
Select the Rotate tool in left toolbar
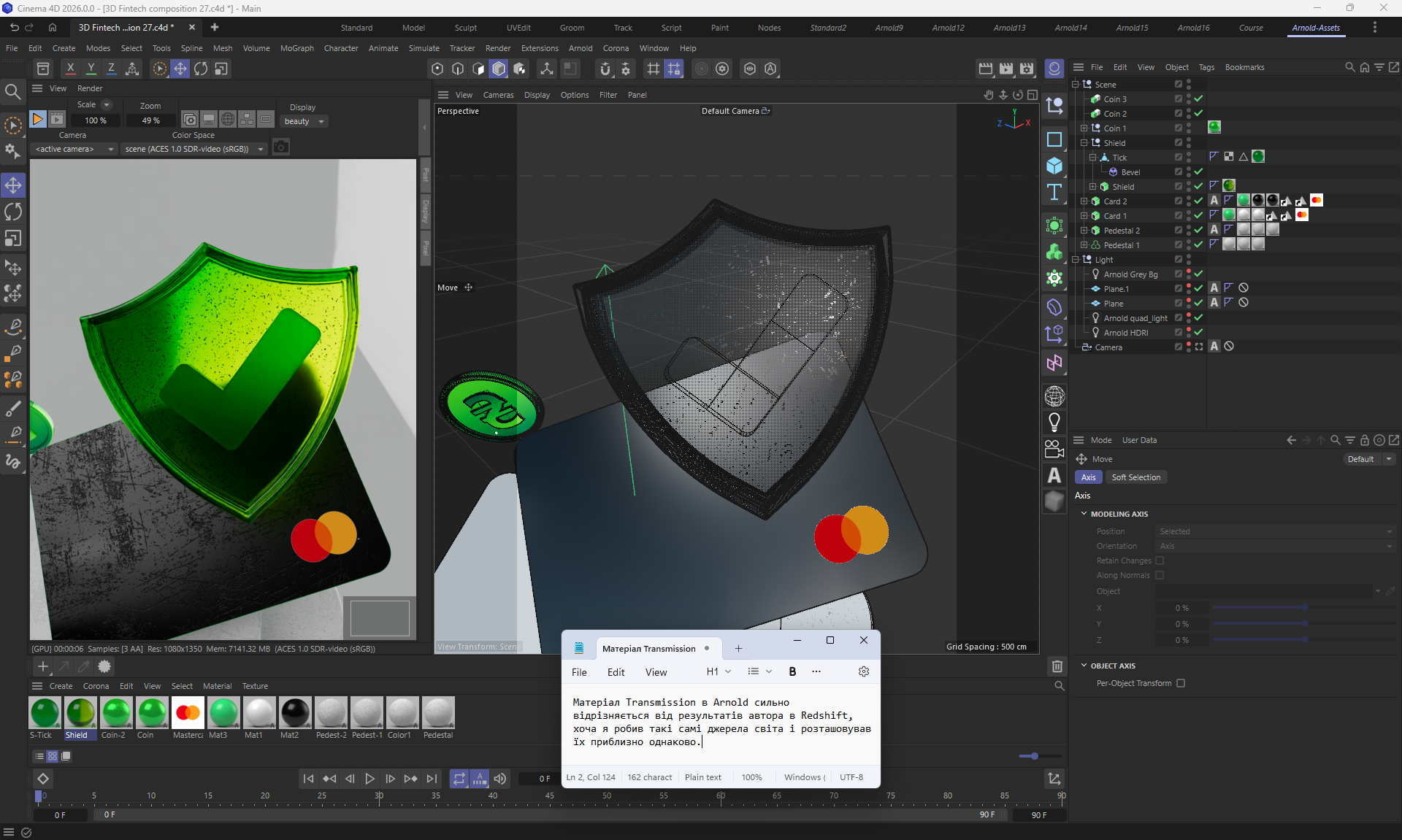[x=13, y=212]
